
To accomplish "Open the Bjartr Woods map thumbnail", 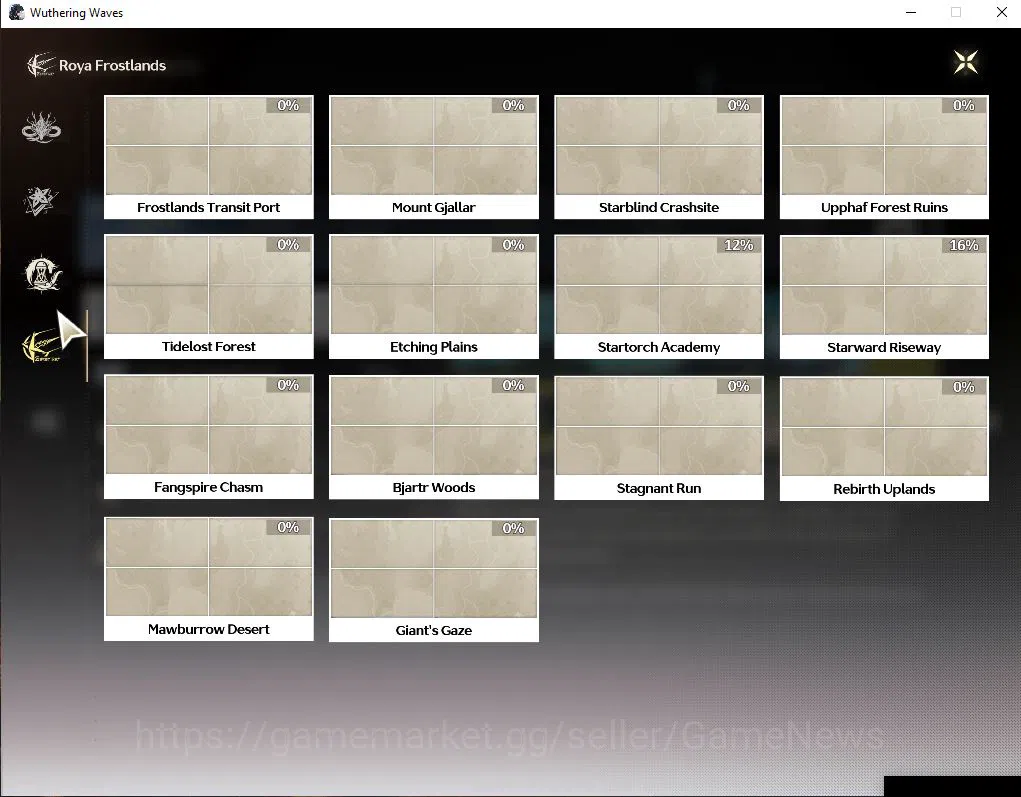I will pos(434,426).
